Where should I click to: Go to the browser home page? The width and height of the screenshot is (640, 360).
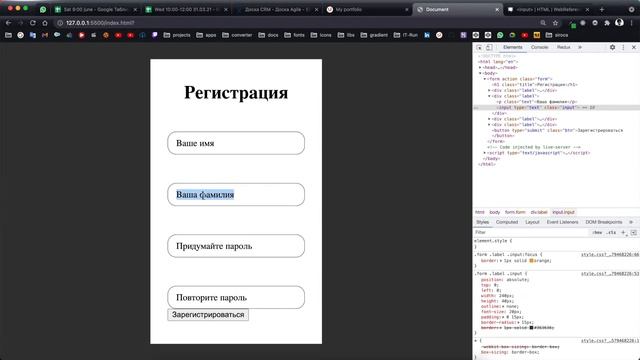(45, 23)
